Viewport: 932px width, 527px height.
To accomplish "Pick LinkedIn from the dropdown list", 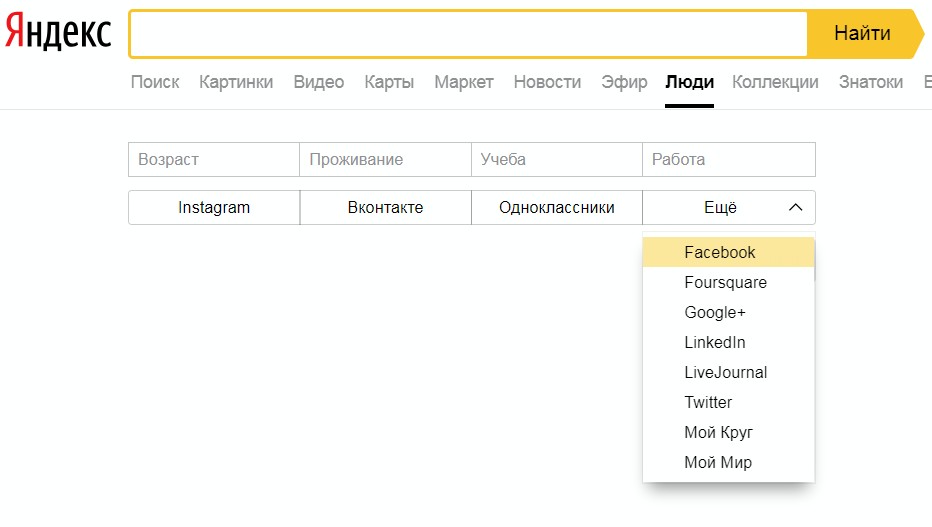I will (728, 342).
